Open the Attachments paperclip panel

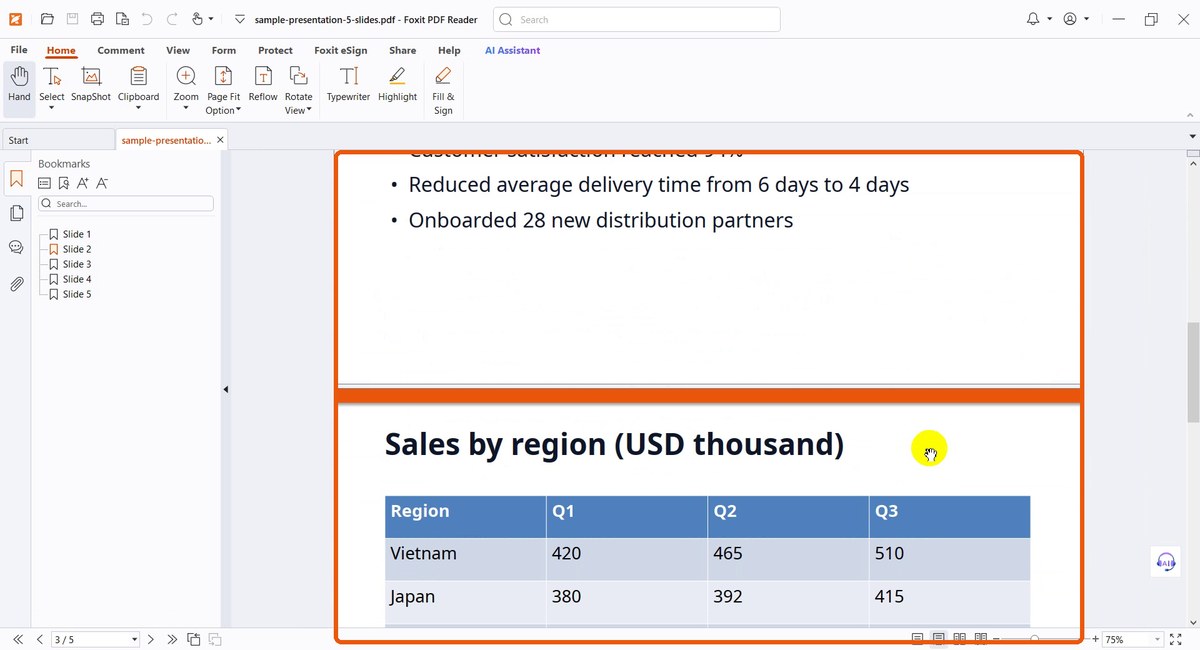coord(16,284)
